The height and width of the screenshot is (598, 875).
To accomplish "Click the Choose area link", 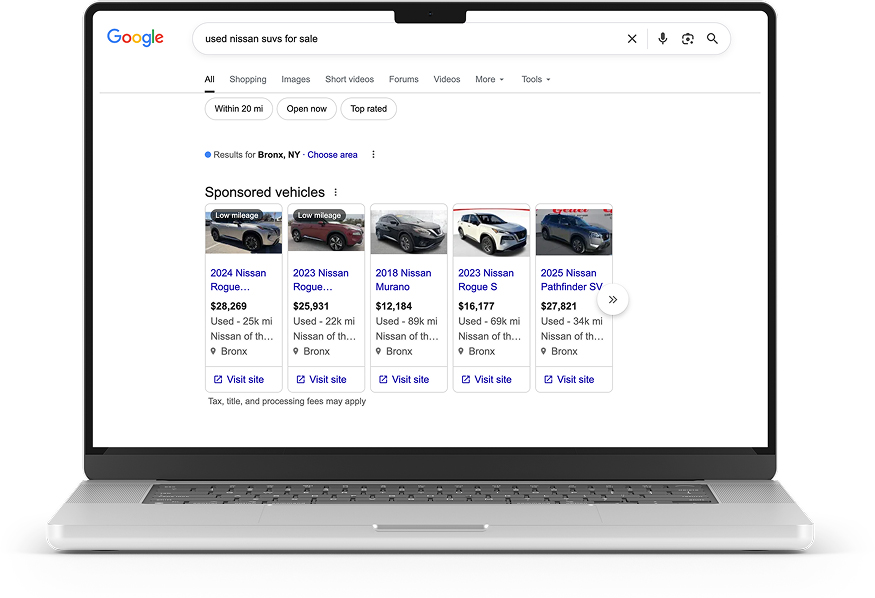I will (x=332, y=155).
